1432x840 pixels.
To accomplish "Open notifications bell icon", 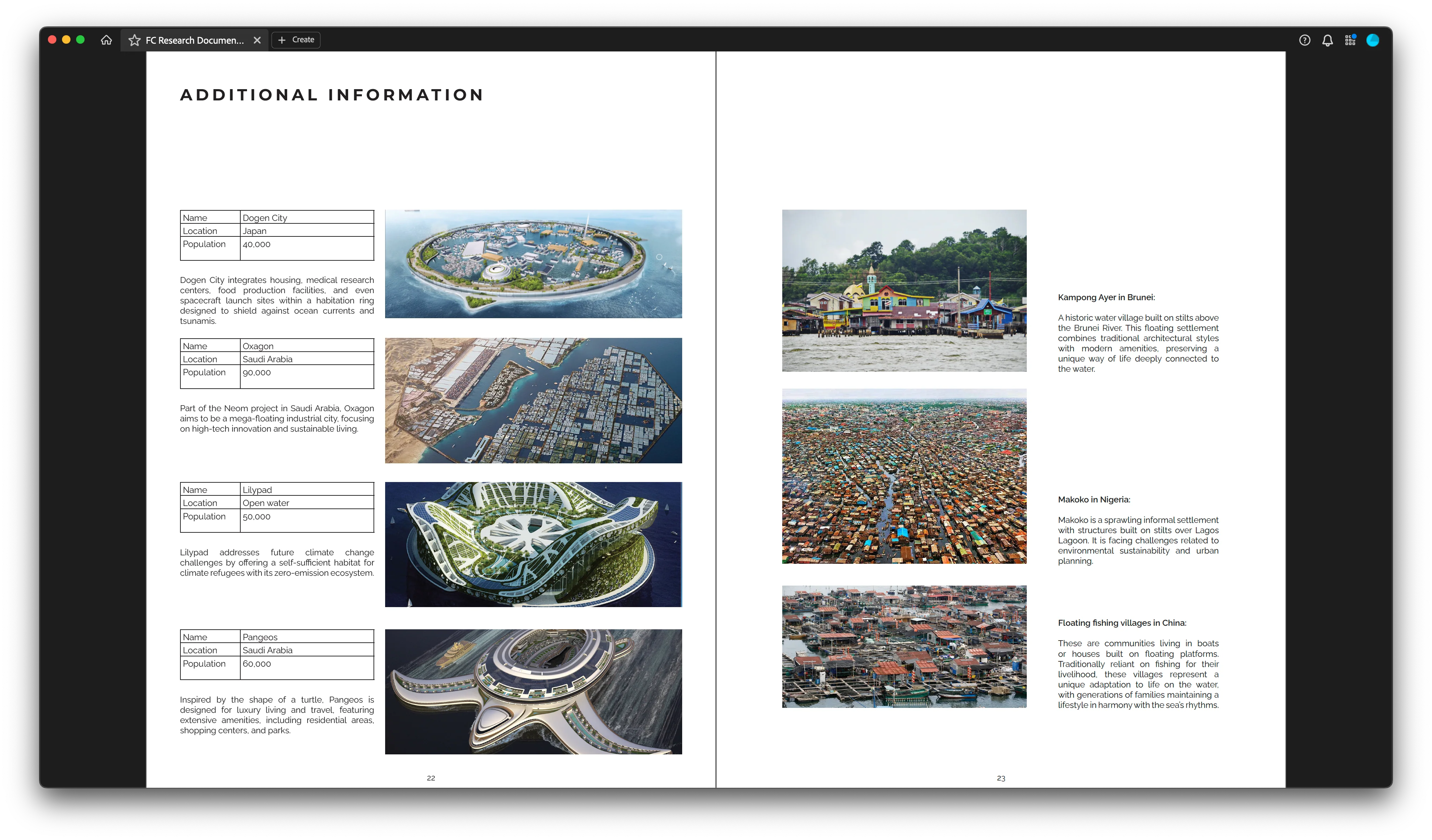I will pos(1327,41).
